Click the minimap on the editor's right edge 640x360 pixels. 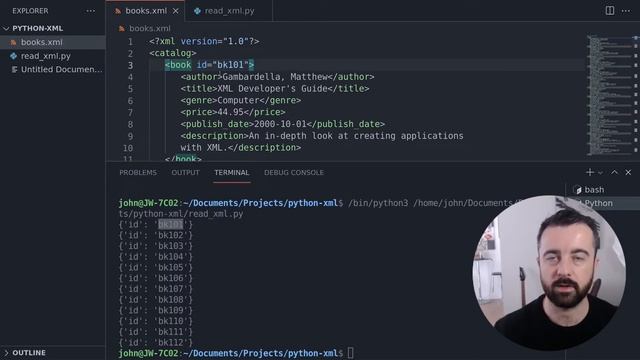pyautogui.click(x=609, y=95)
